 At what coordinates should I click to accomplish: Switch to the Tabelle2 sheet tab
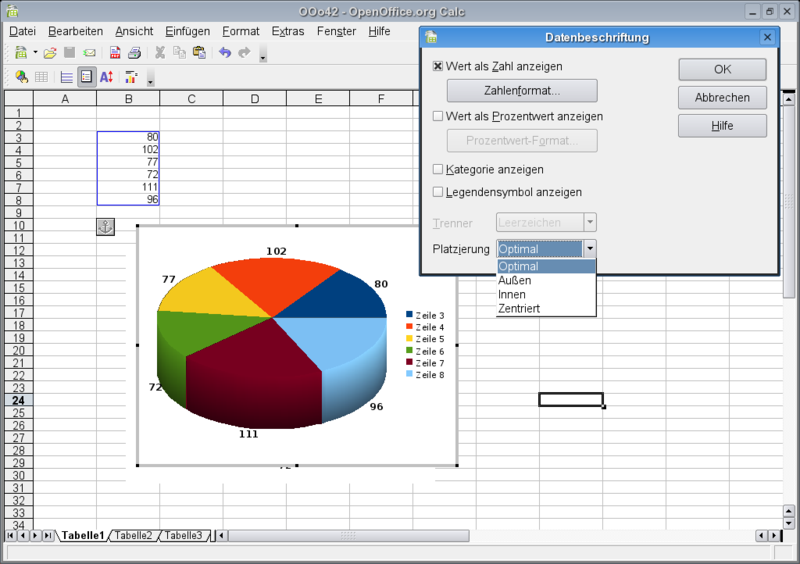[134, 536]
